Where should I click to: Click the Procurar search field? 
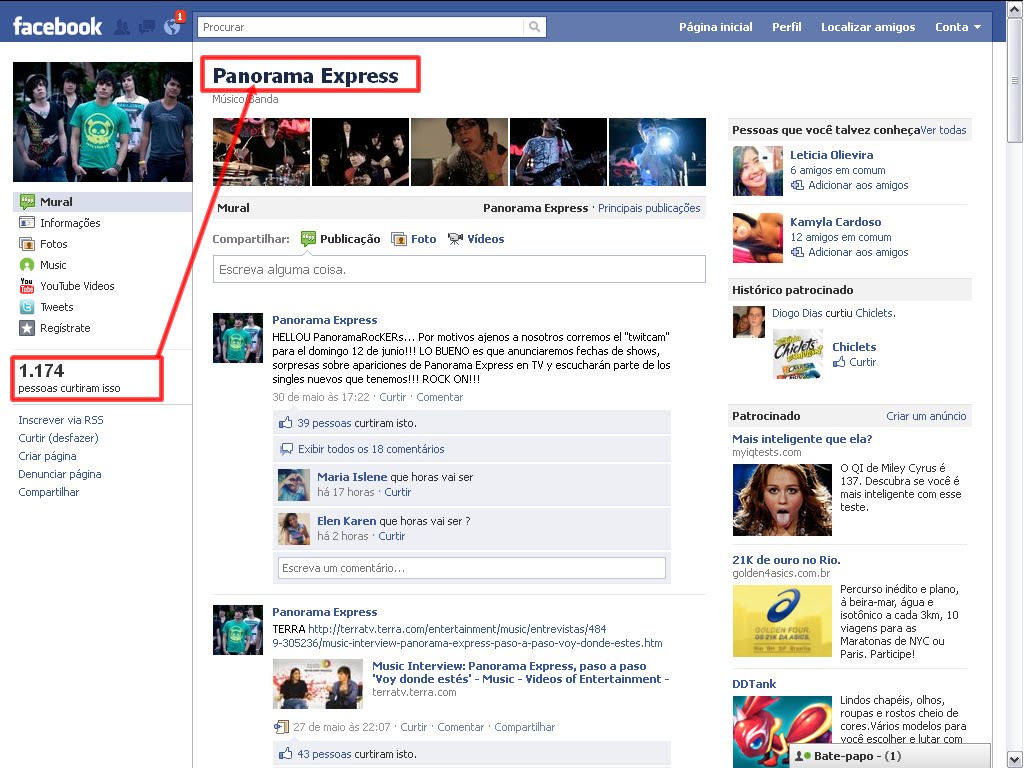point(360,27)
